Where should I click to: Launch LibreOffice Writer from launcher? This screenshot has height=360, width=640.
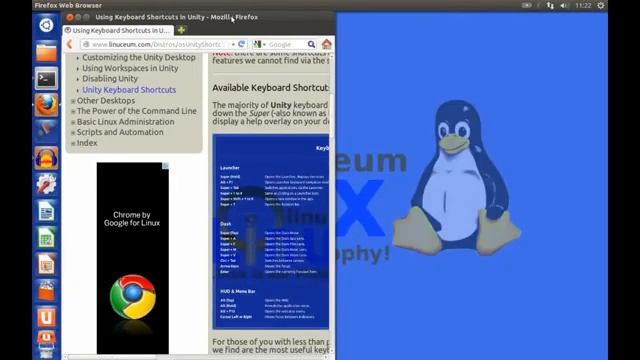click(46, 211)
